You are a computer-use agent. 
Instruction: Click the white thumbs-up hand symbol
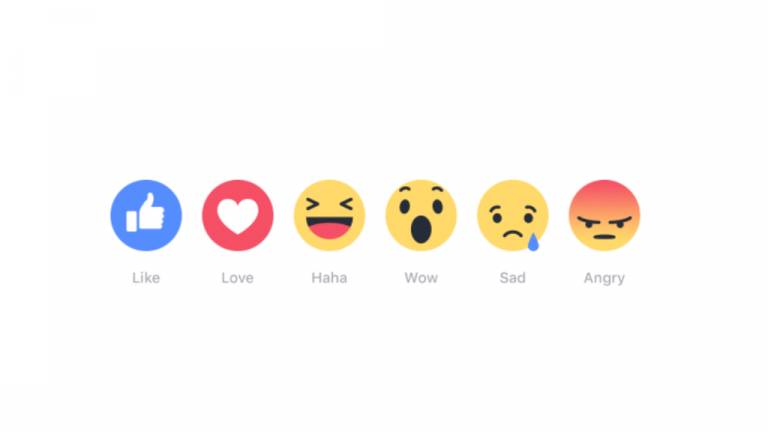[145, 212]
